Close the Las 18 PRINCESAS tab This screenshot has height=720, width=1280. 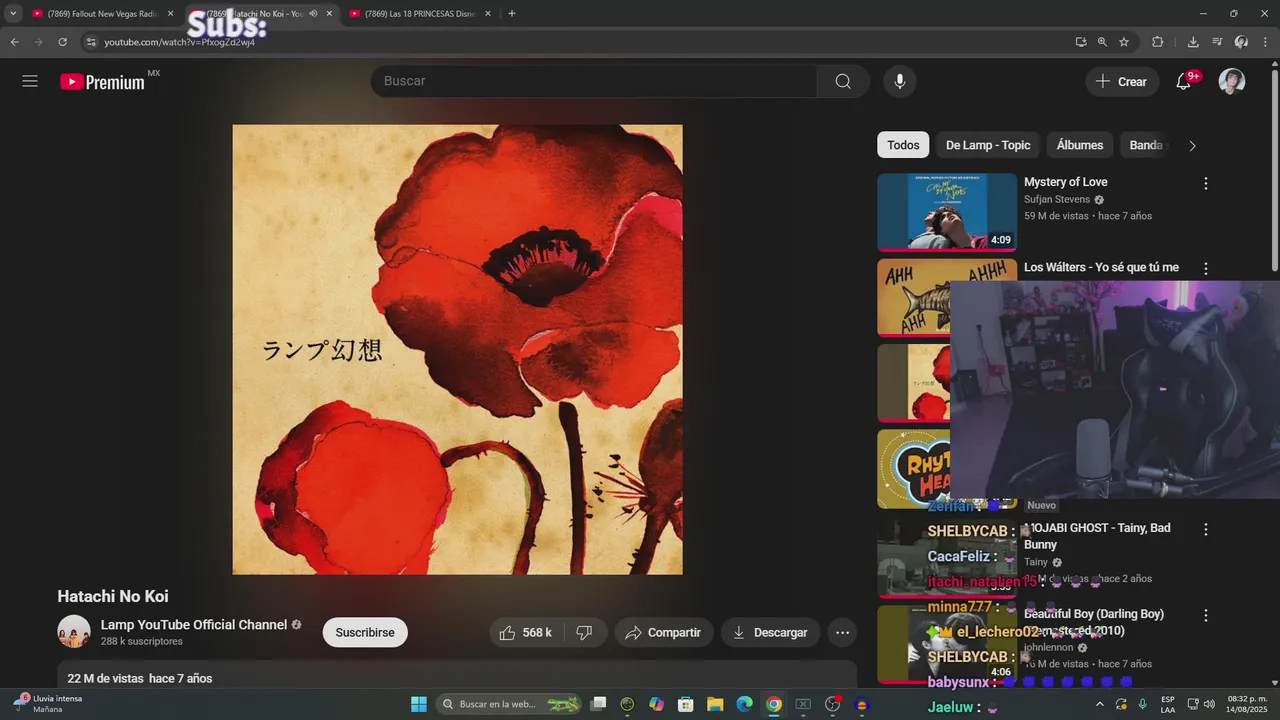click(488, 14)
